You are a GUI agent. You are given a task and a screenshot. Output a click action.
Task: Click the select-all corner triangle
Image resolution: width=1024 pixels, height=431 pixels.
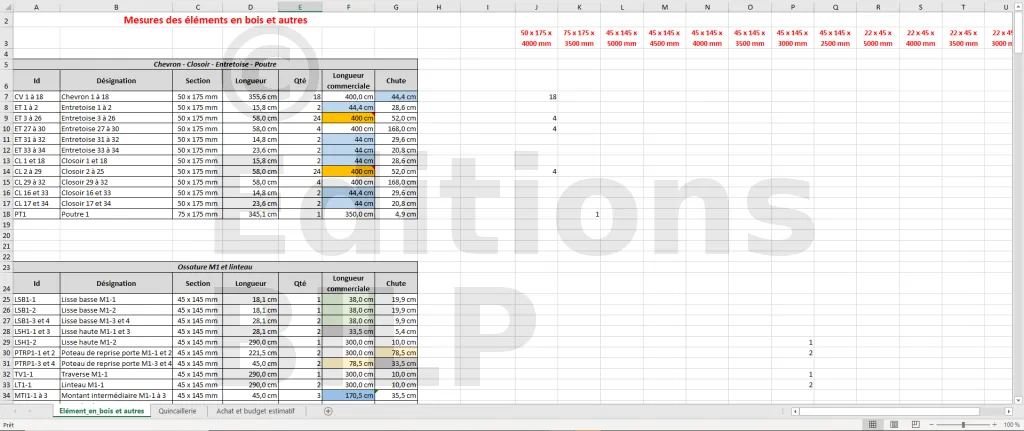7,8
